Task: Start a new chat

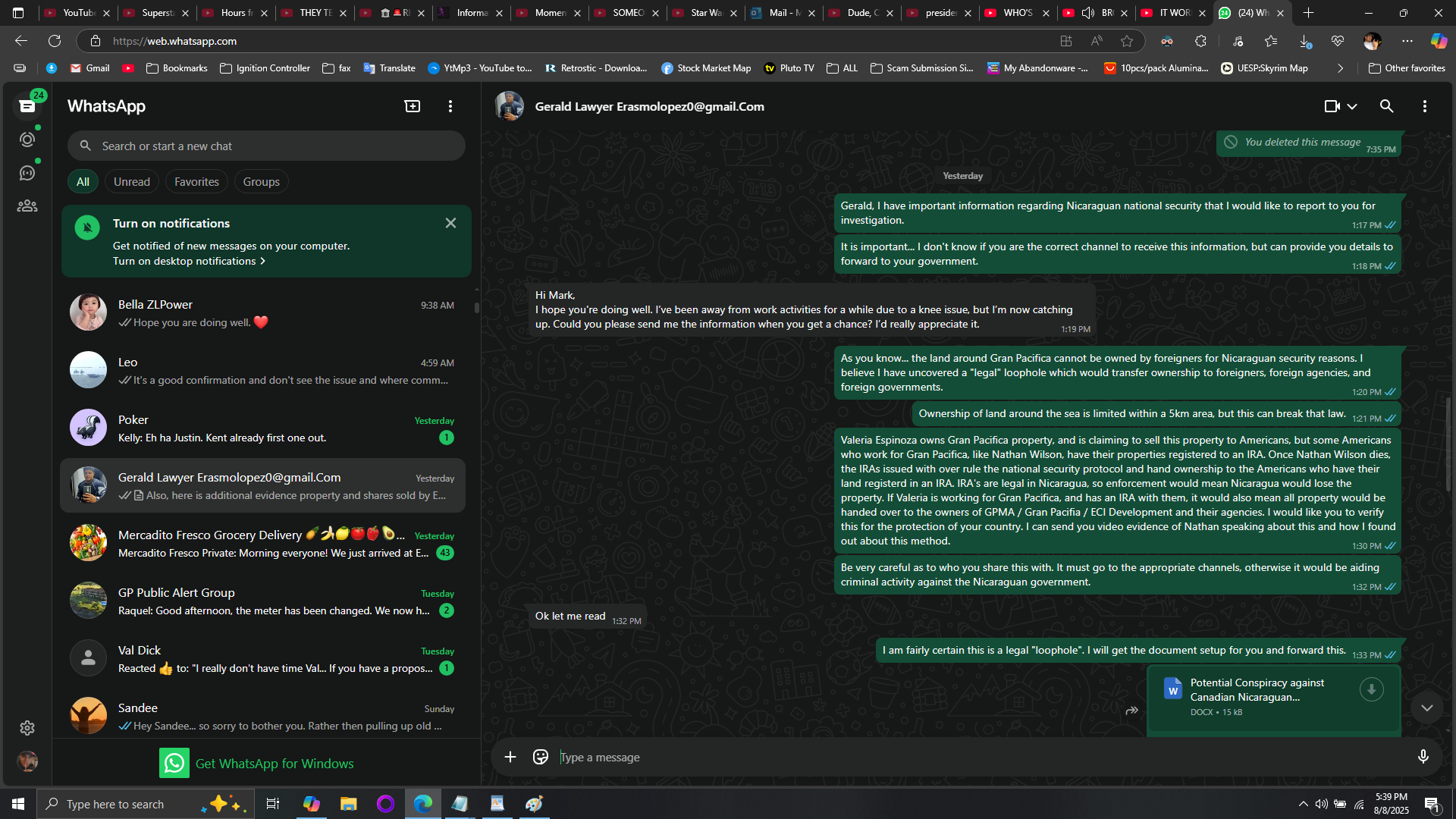Action: tap(413, 106)
